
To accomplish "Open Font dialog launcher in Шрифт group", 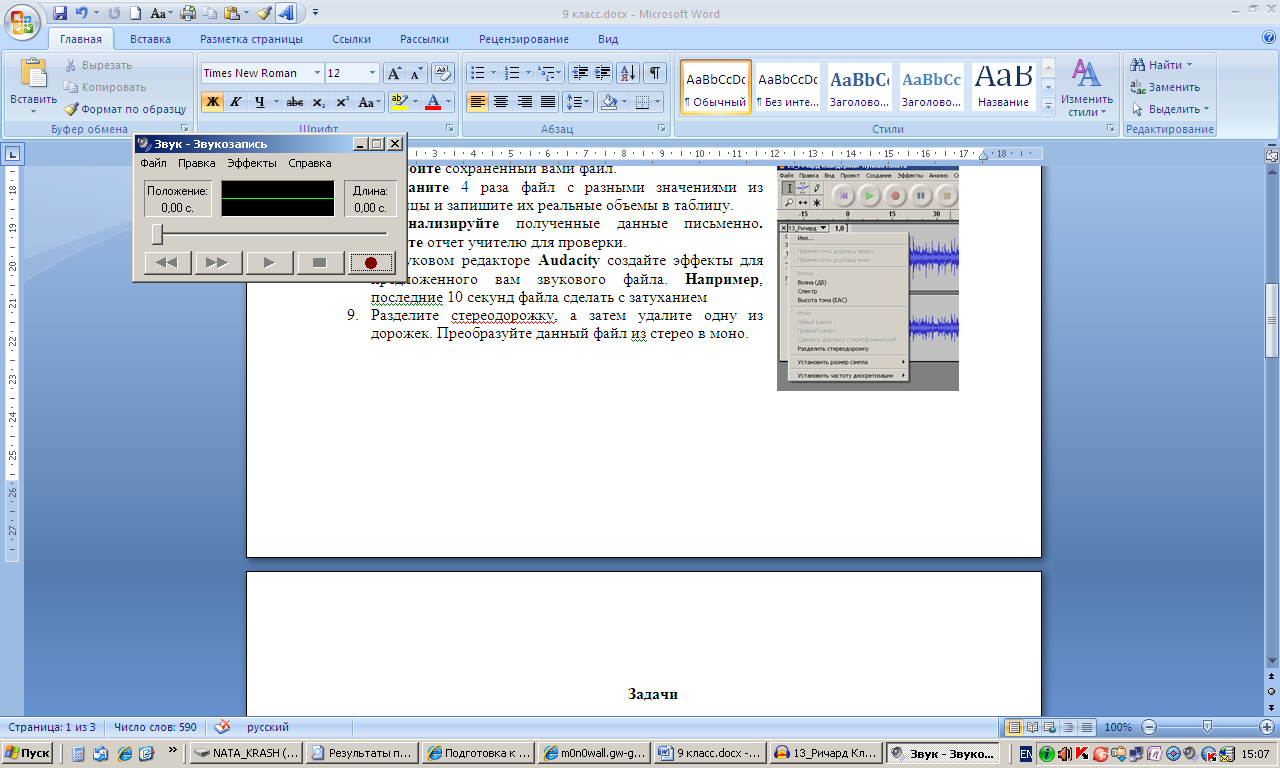I will tap(447, 129).
